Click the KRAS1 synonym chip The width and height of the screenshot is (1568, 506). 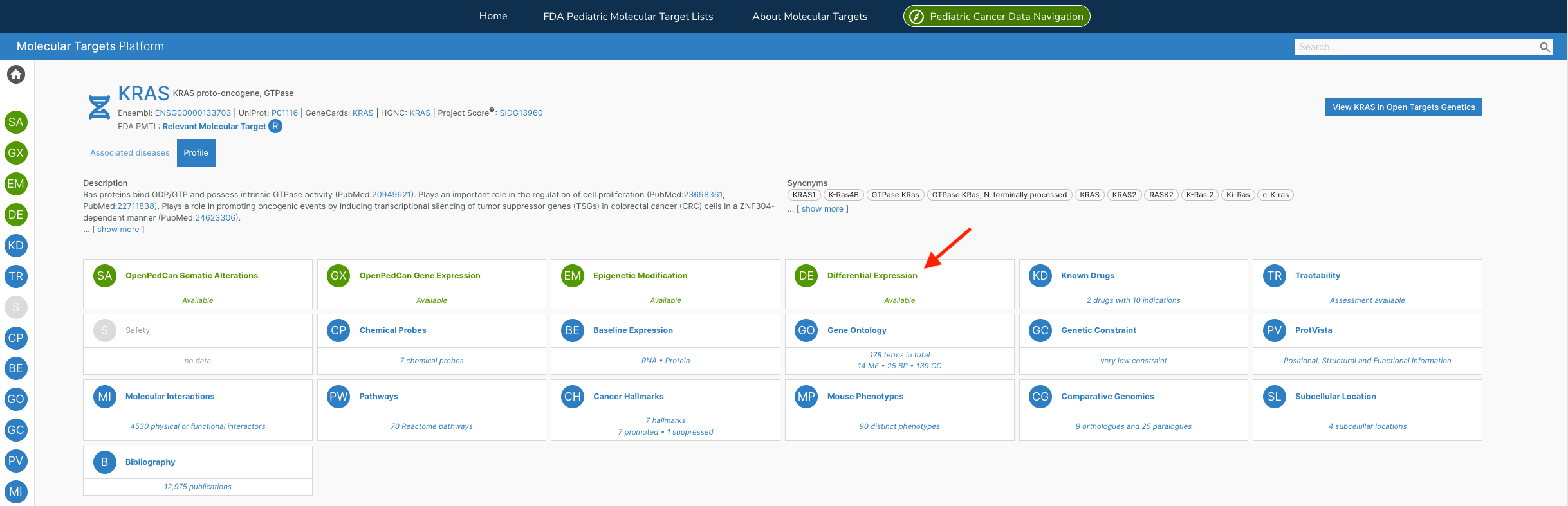(804, 195)
